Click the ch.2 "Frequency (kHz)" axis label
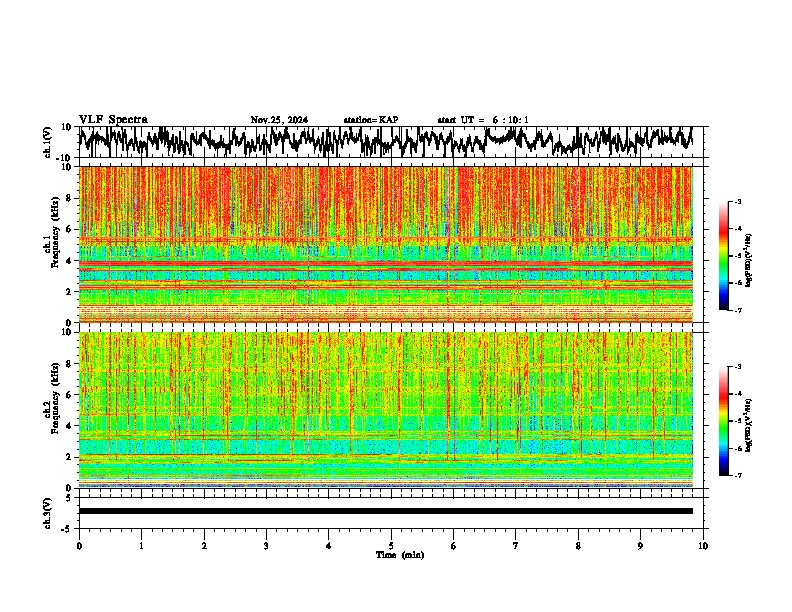Viewport: 792px width, 612px height. coord(55,398)
